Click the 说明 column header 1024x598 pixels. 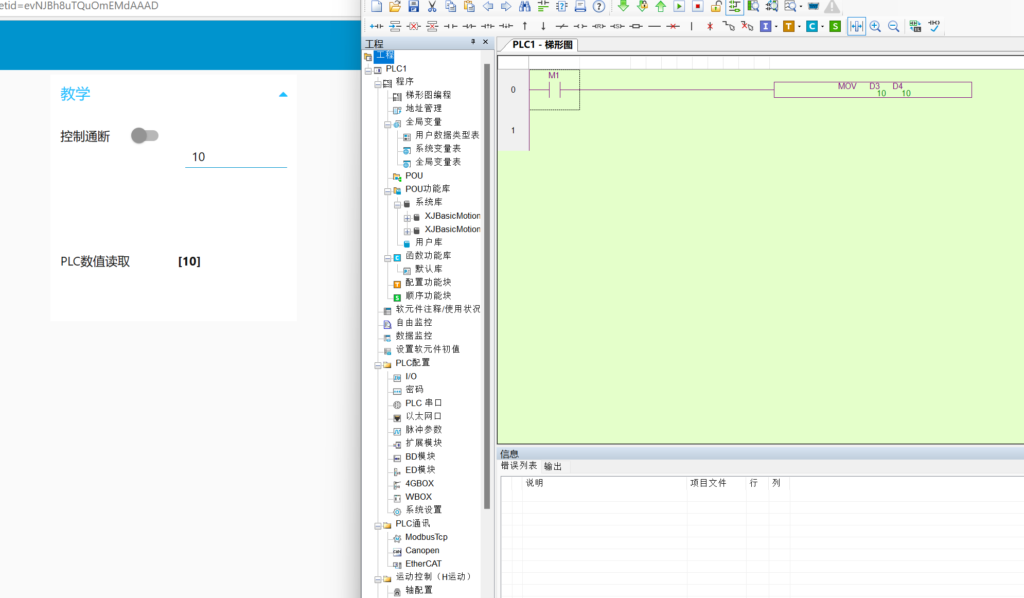(534, 483)
